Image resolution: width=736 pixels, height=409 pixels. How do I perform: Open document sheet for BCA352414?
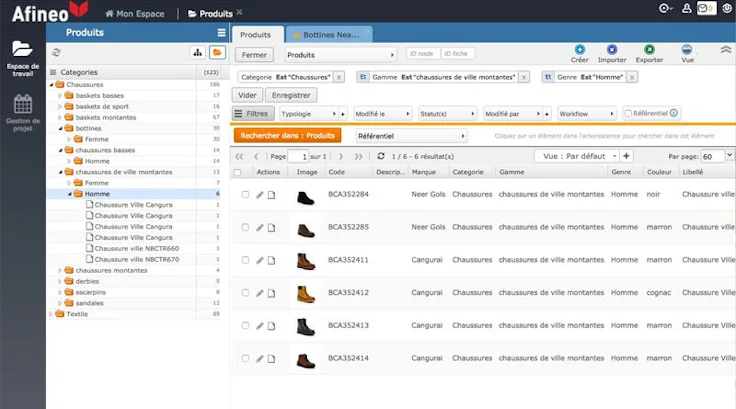point(271,359)
